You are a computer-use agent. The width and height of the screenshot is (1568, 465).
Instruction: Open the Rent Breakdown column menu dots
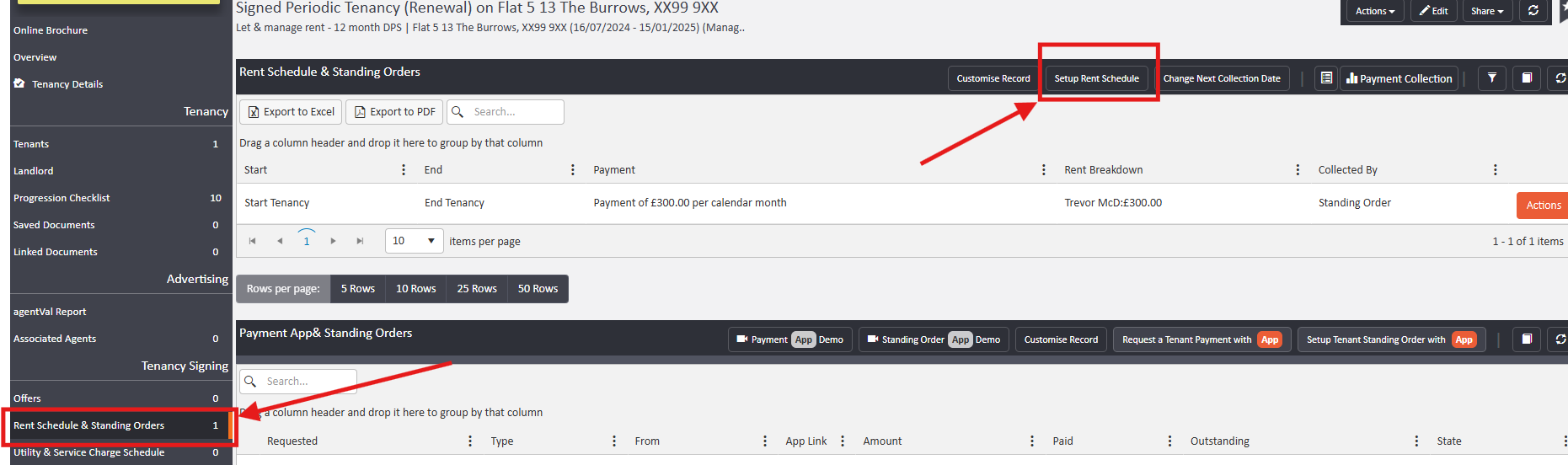point(1298,170)
